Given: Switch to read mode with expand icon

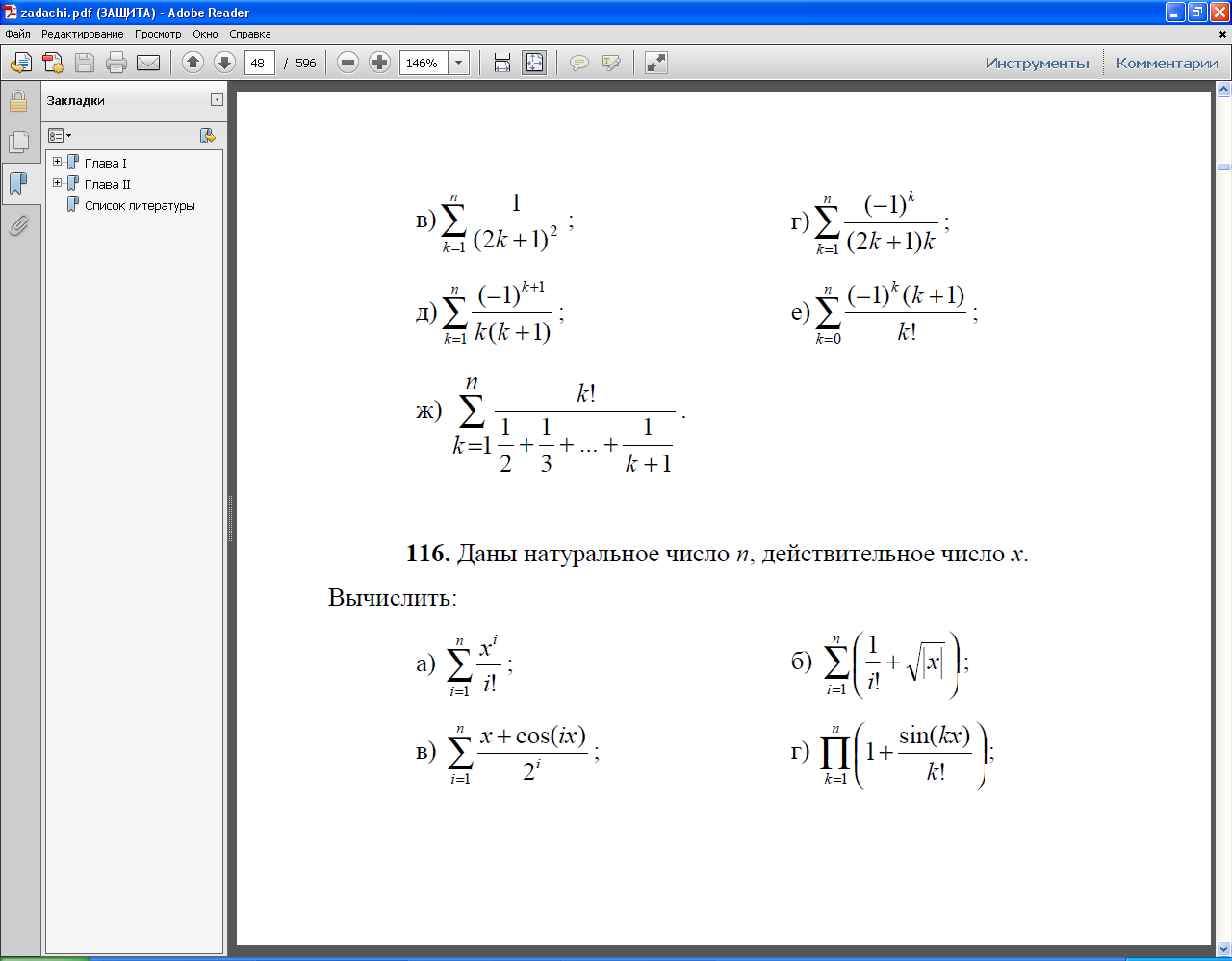Looking at the screenshot, I should coord(656,63).
